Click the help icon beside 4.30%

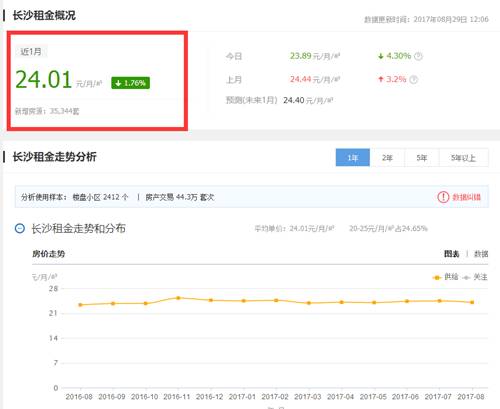418,56
